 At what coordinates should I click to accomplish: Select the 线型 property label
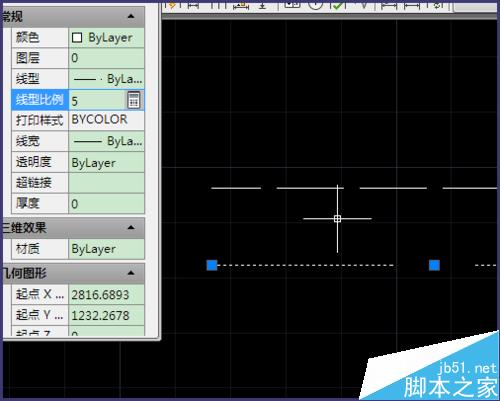[x=40, y=79]
